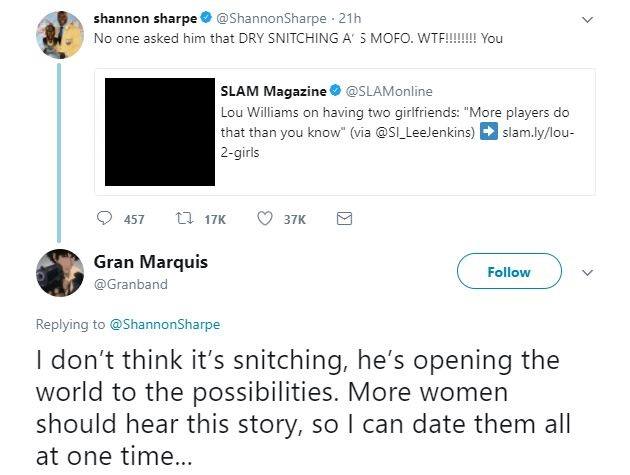630x475 pixels.
Task: Click the @SI_LeeJenkins mention
Action: click(x=425, y=132)
